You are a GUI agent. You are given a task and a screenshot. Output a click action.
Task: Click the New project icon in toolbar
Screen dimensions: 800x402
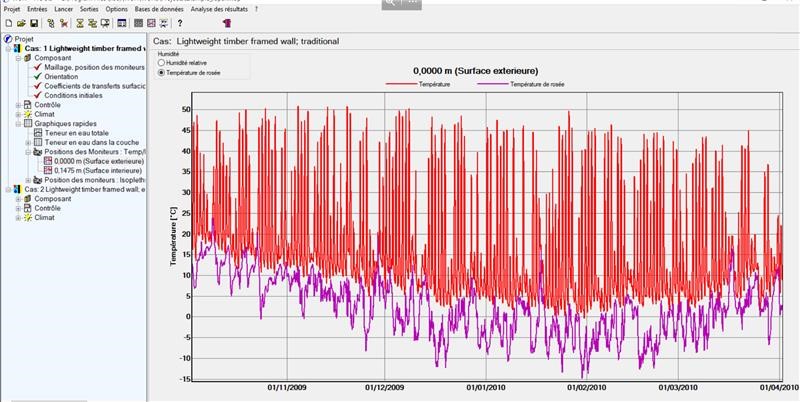click(7, 22)
